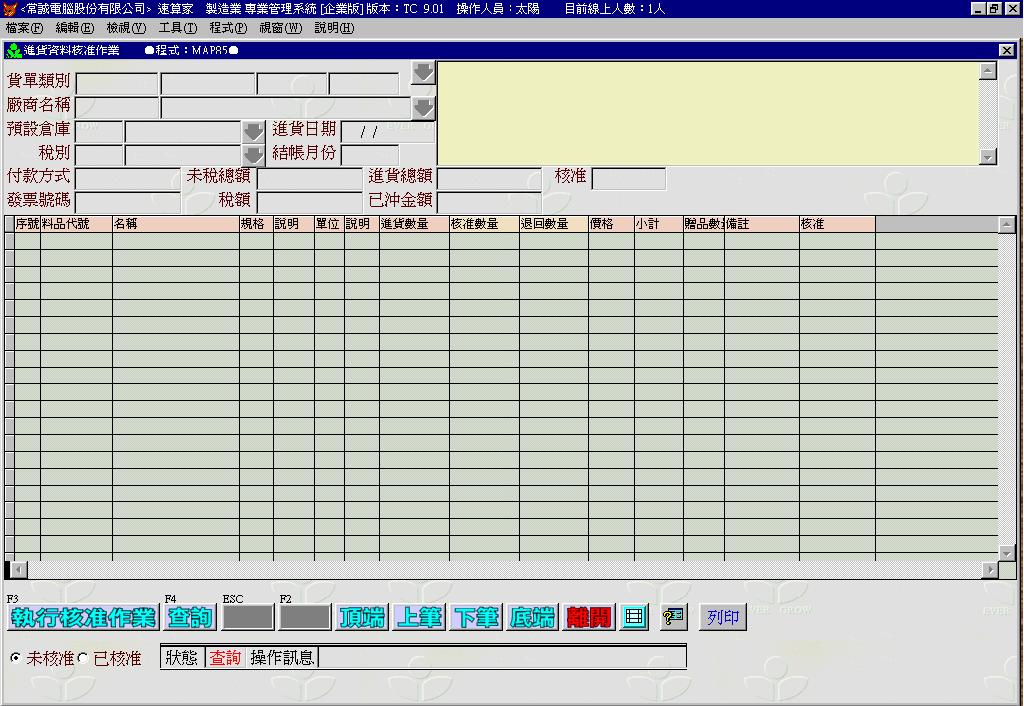Viewport: 1024px width, 706px height.
Task: Click the 頂端 (top record) navigation button
Action: (362, 618)
